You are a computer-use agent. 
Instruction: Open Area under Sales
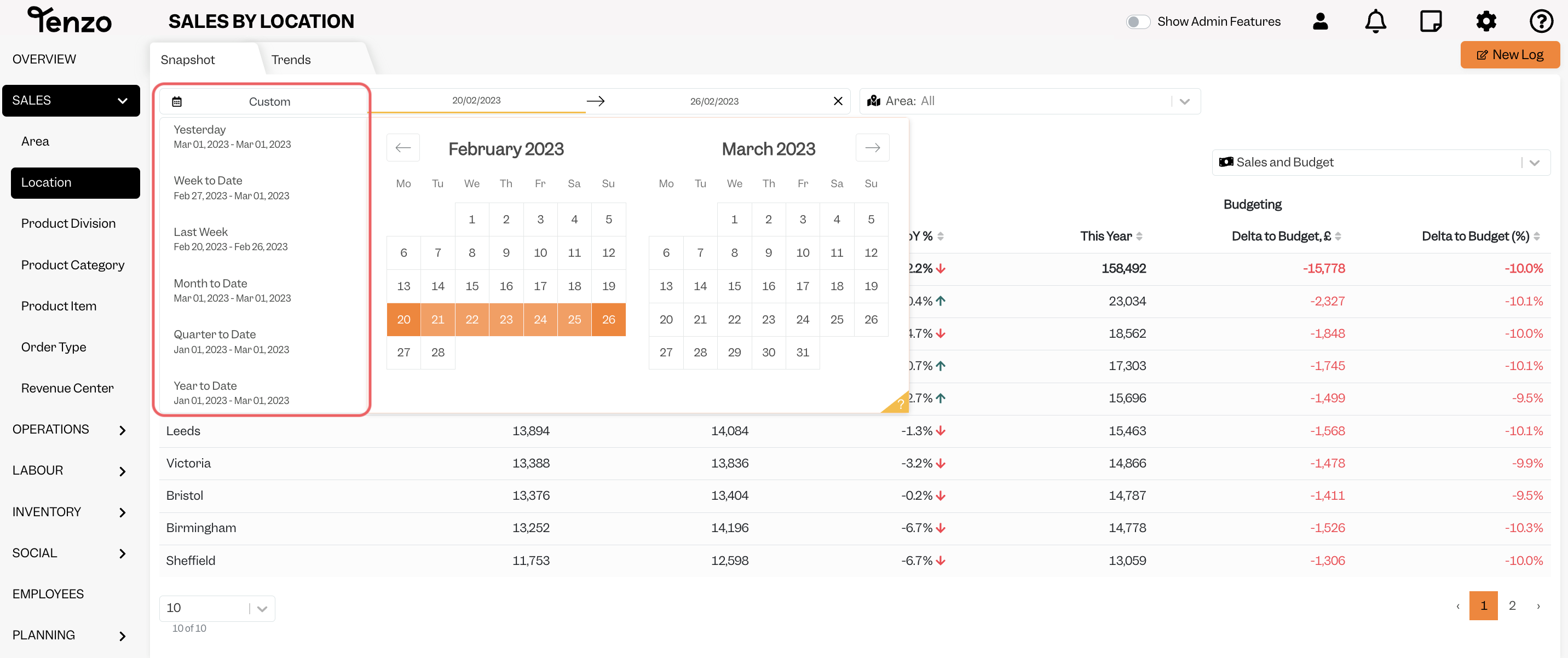[x=34, y=141]
